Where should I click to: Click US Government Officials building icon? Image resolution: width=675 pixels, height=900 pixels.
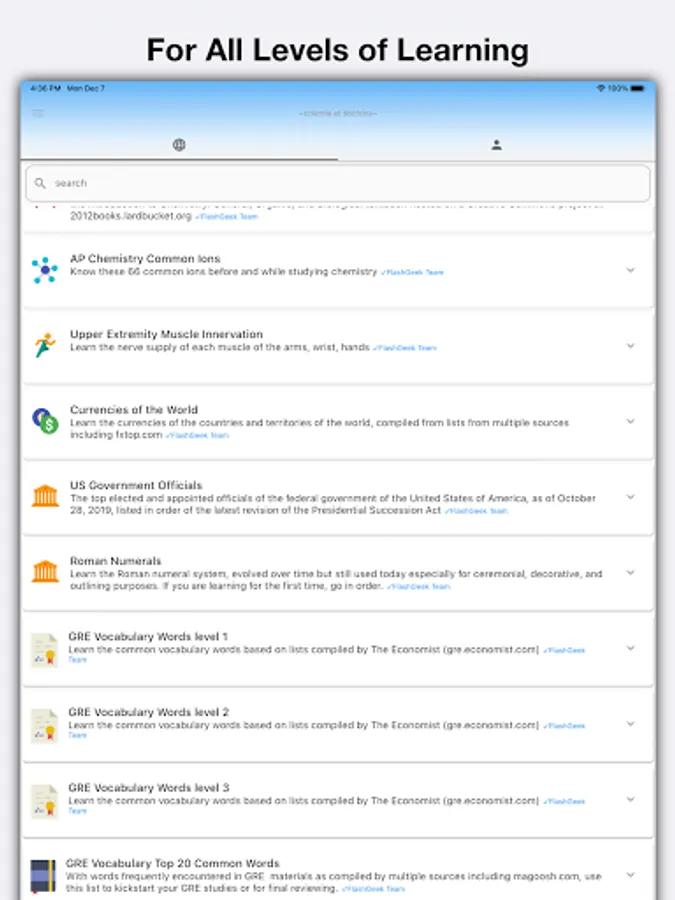click(45, 496)
